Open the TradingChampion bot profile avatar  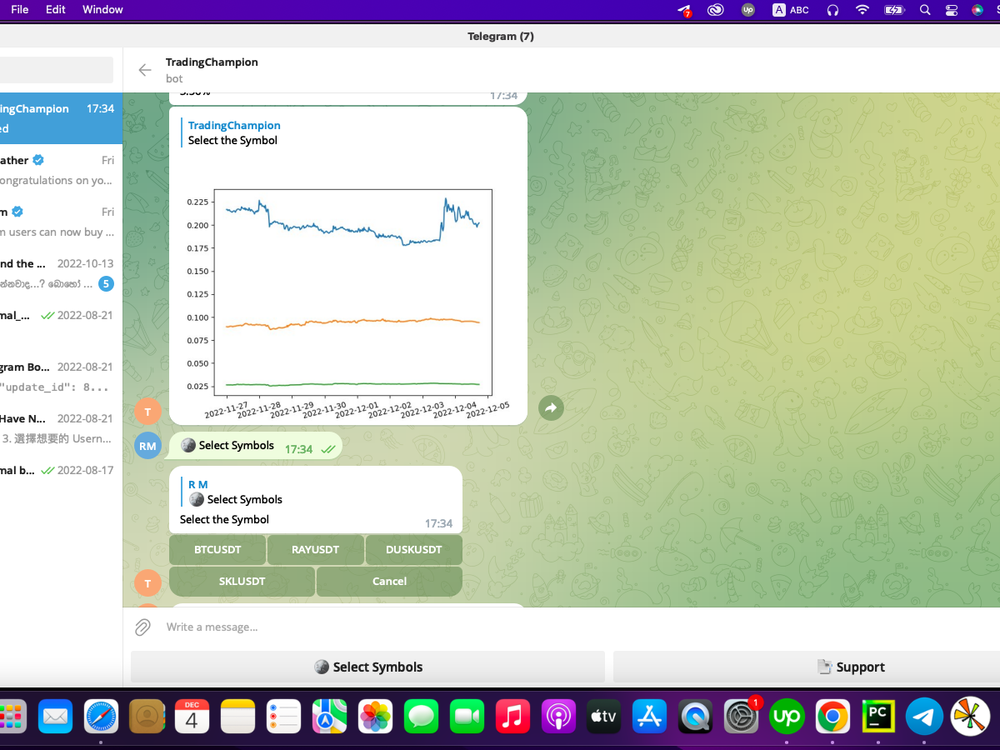pos(147,411)
